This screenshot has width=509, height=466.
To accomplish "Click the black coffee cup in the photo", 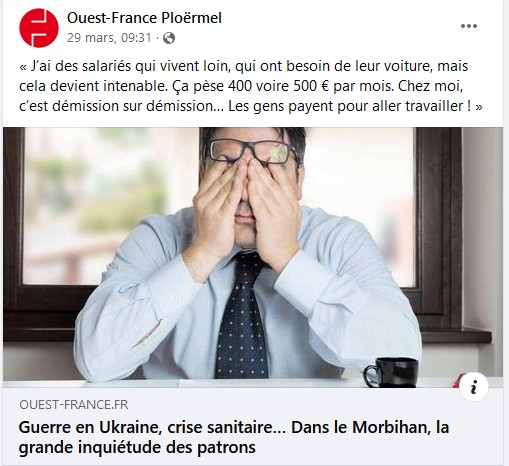I will coord(392,372).
